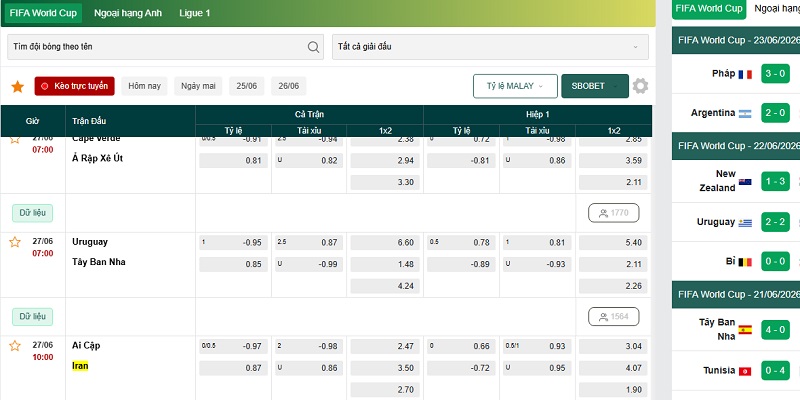Click the Uruguay flag icon in results
Viewport: 800px width, 400px height.
click(x=745, y=223)
